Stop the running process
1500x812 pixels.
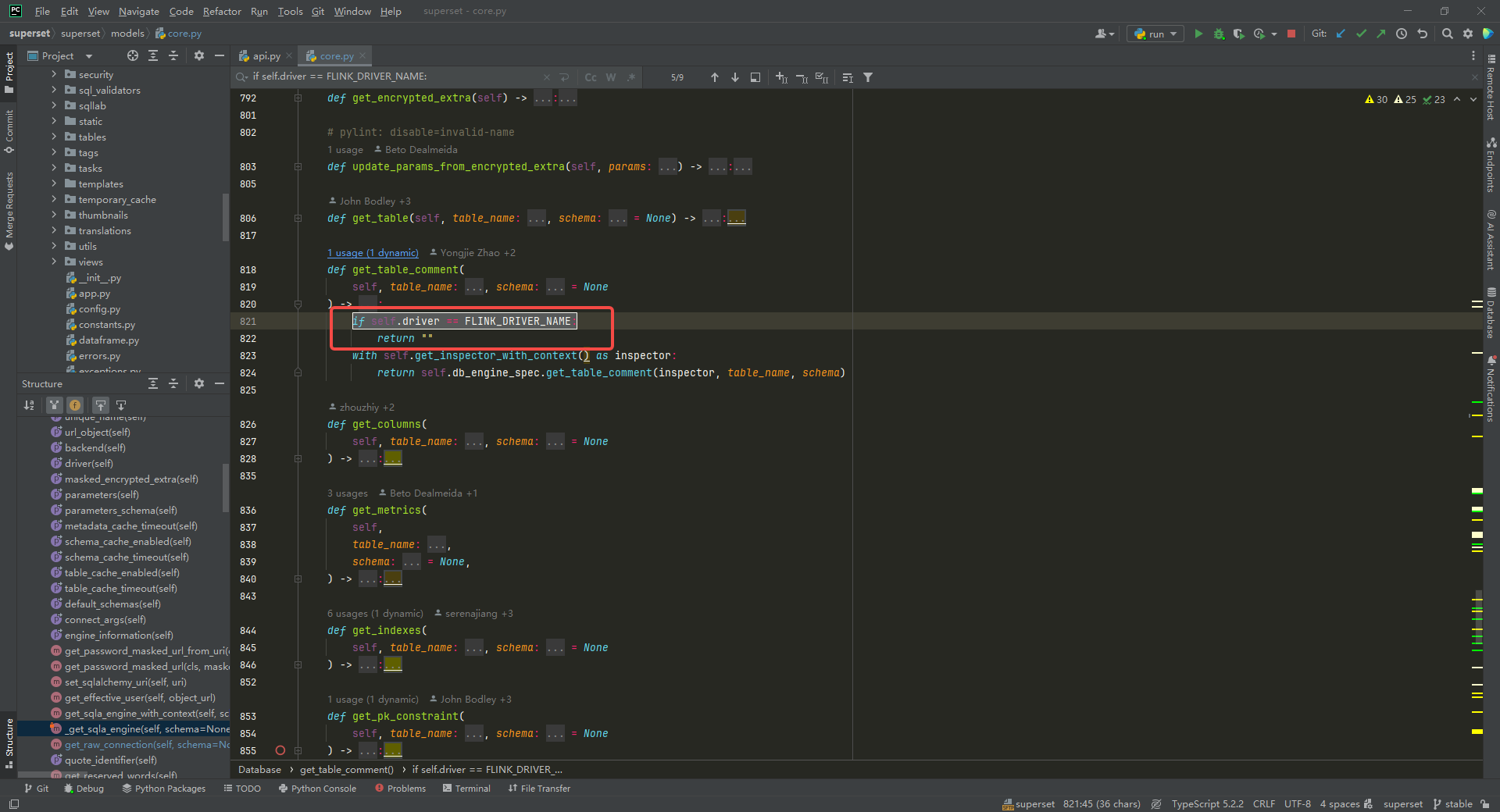(x=1291, y=34)
